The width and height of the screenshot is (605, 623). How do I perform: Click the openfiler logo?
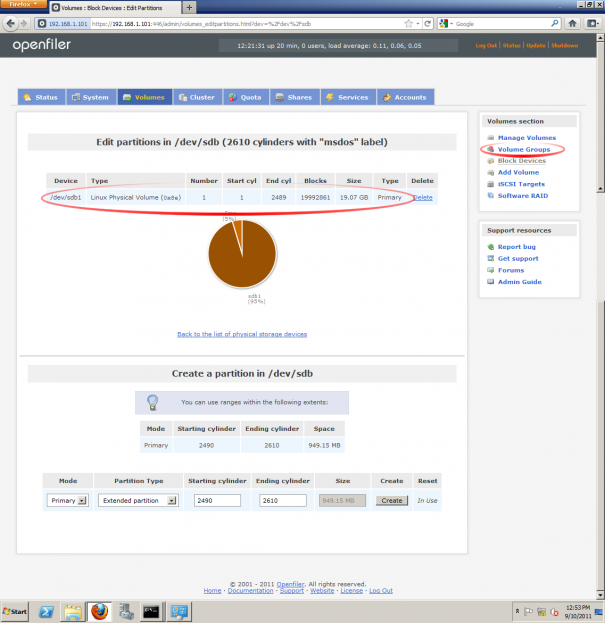point(41,45)
